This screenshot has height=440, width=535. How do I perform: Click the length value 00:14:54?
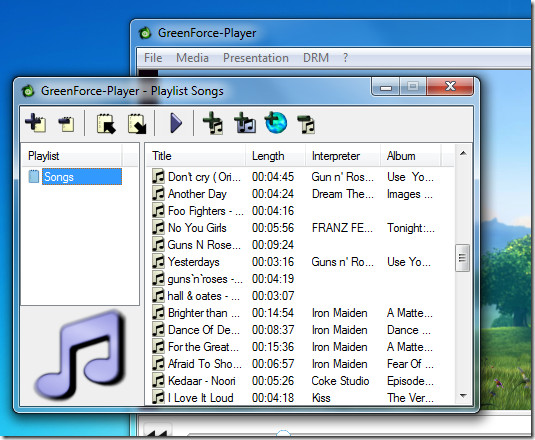pos(273,313)
